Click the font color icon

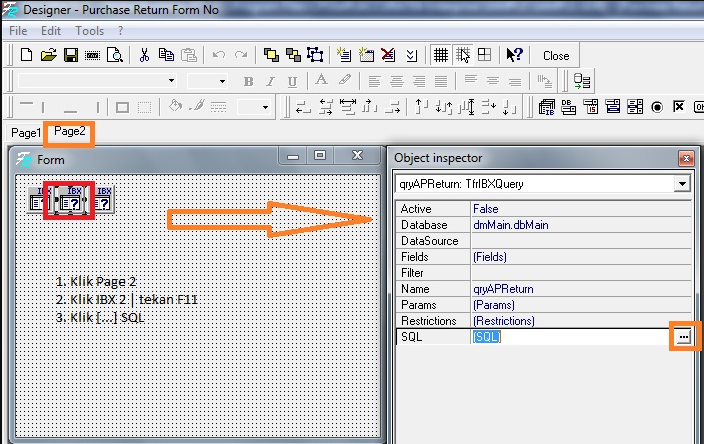click(x=321, y=81)
